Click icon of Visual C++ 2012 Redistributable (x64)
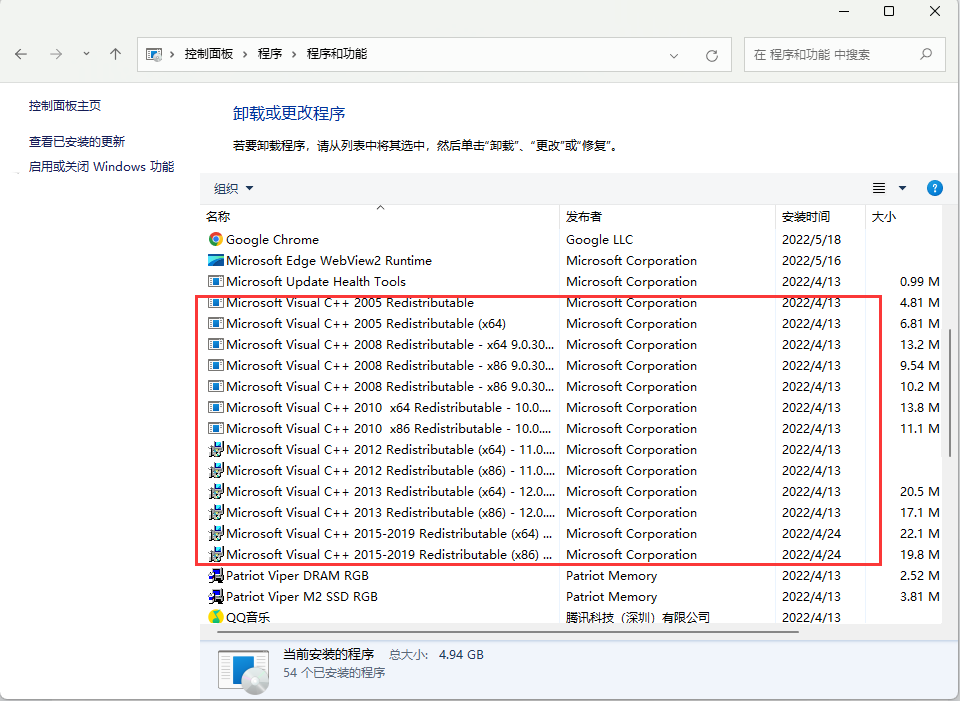The width and height of the screenshot is (960, 701). pos(216,449)
